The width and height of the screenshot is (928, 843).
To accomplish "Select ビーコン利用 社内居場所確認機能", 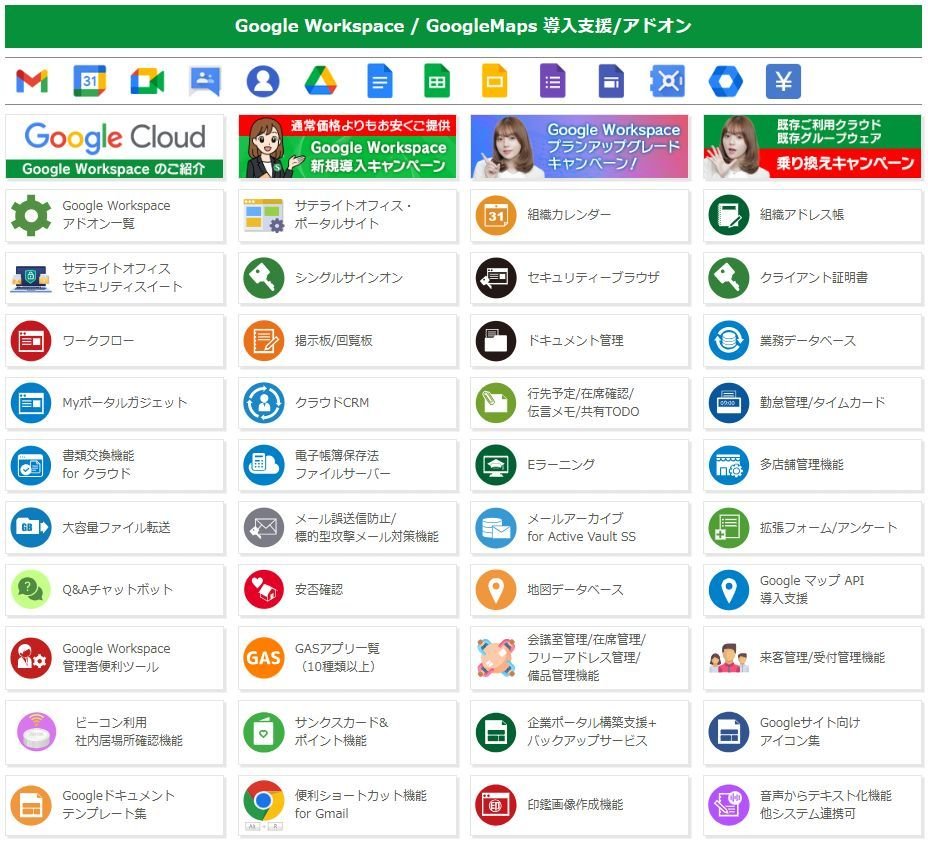I will tap(115, 732).
